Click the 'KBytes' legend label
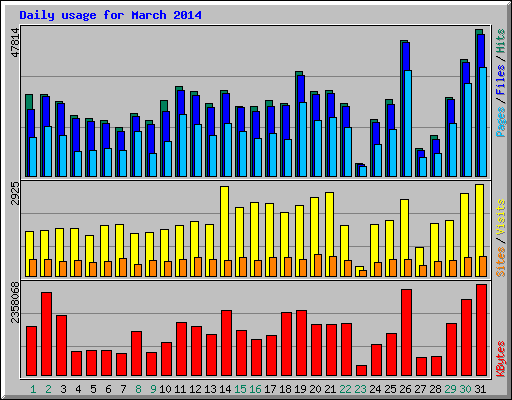512x400 pixels. point(500,359)
